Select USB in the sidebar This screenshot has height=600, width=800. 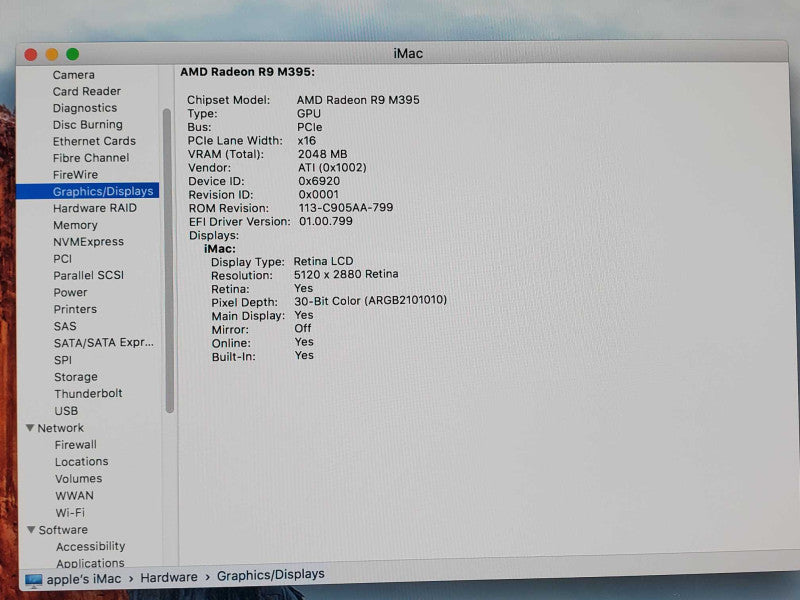[x=66, y=411]
